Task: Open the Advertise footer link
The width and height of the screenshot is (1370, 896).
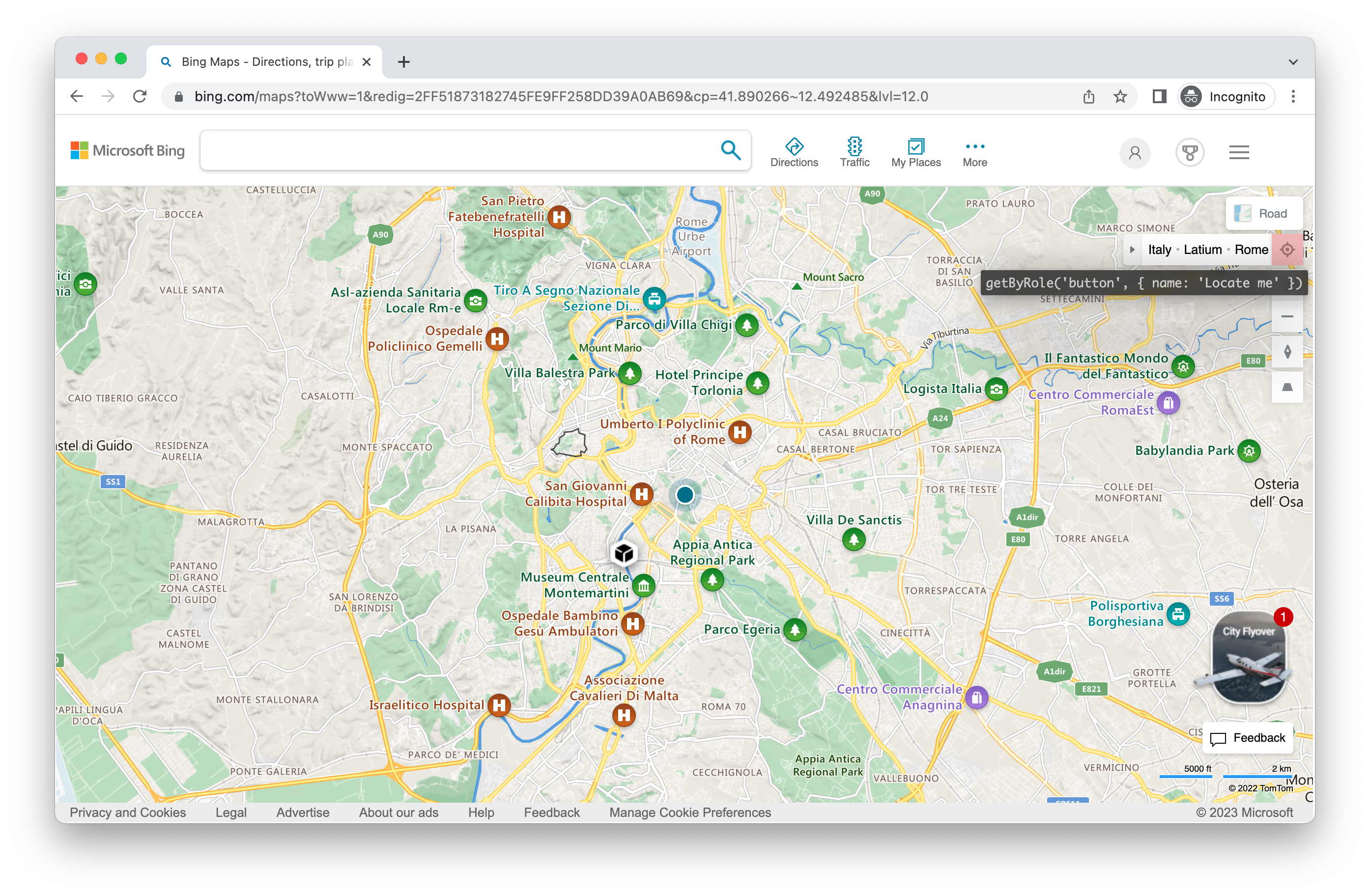Action: click(303, 812)
